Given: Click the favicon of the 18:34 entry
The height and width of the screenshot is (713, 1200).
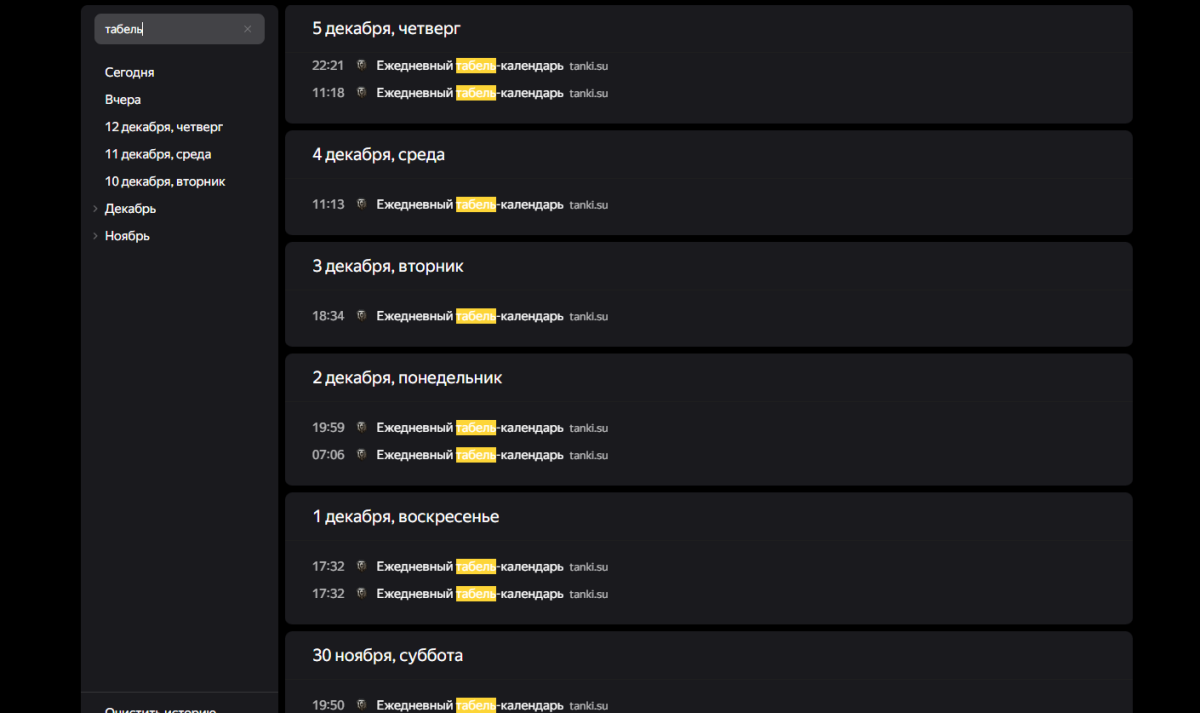Looking at the screenshot, I should tap(361, 315).
